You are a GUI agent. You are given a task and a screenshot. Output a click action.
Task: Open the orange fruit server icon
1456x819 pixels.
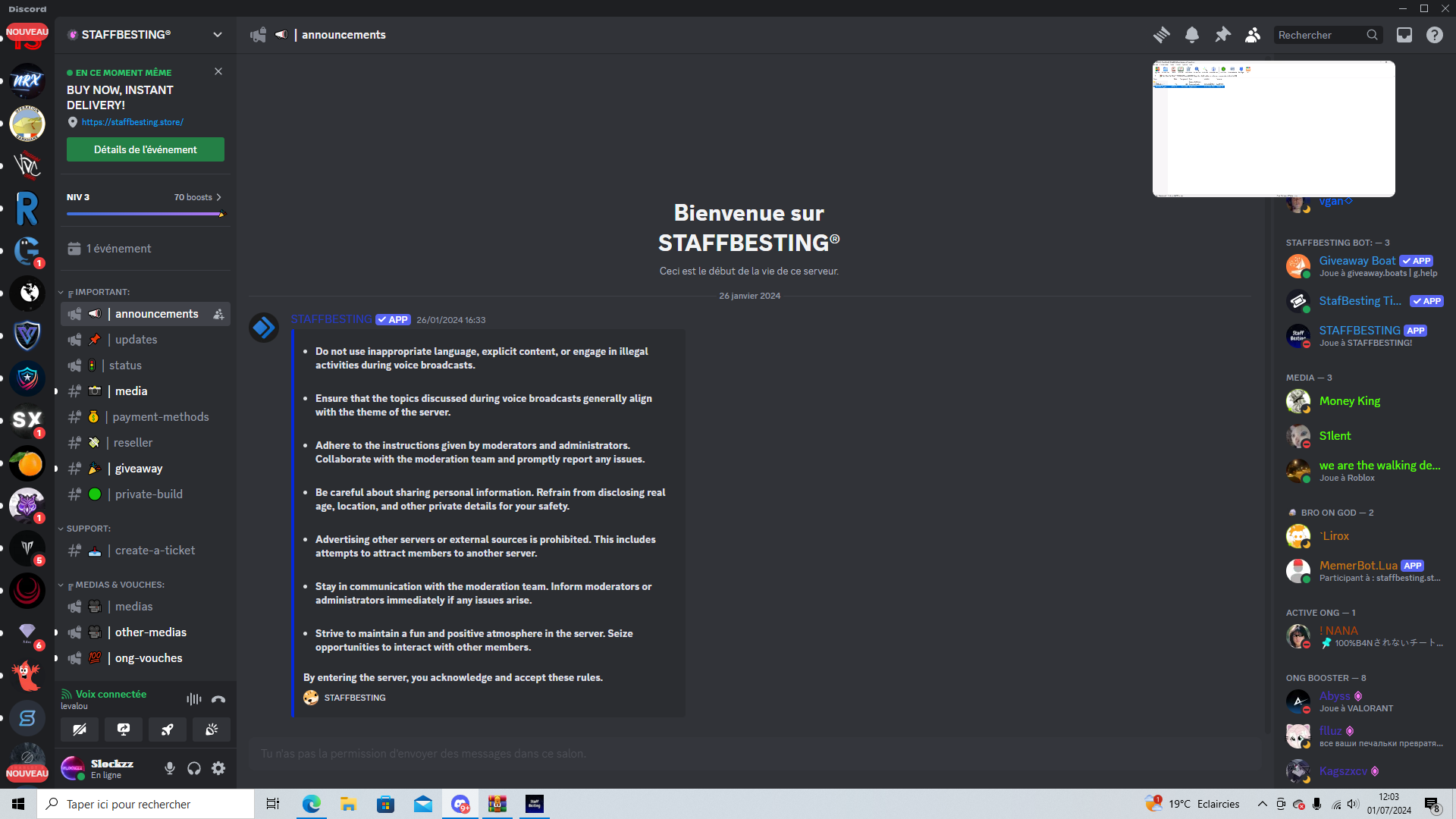27,463
